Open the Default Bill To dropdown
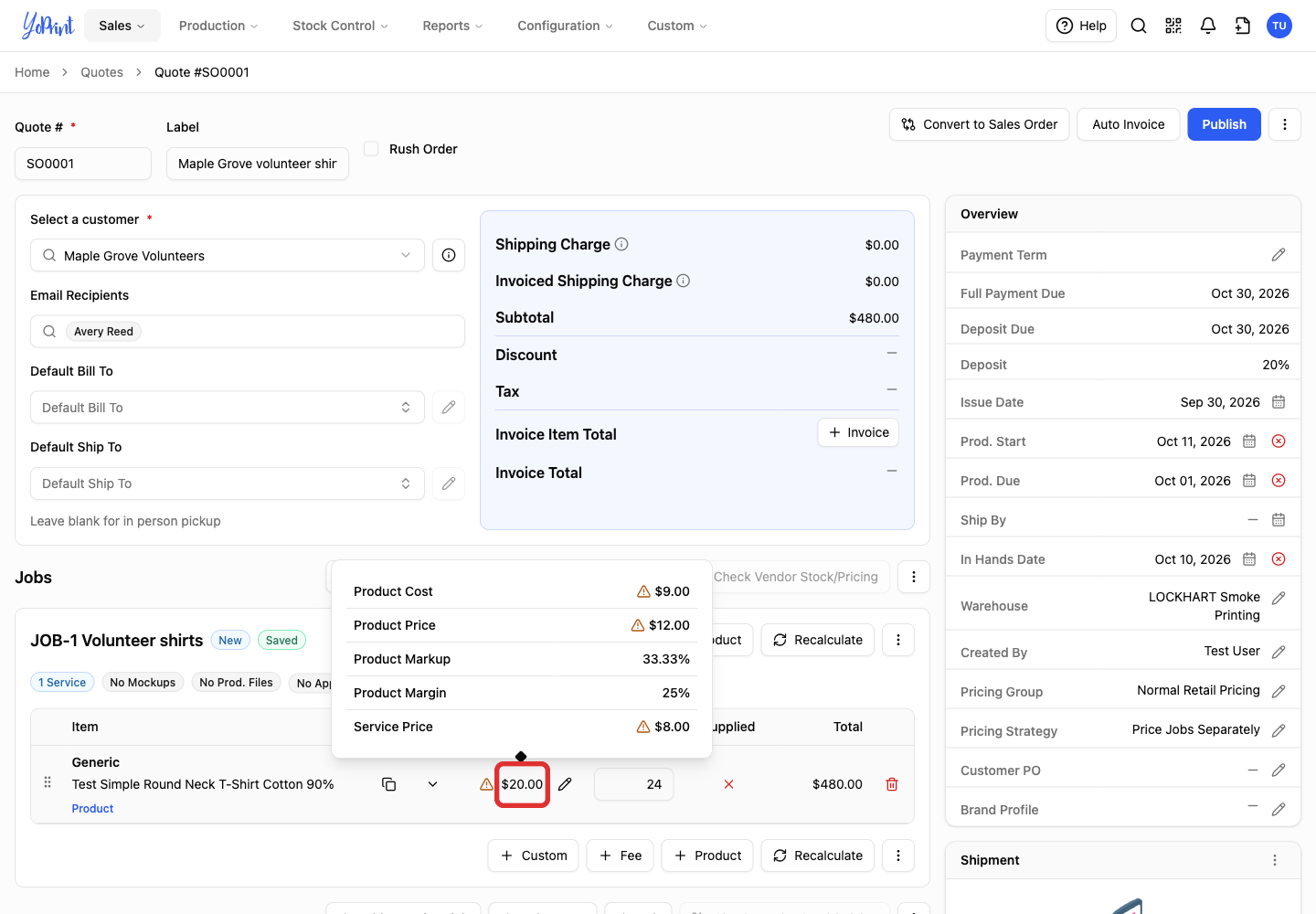 point(228,408)
